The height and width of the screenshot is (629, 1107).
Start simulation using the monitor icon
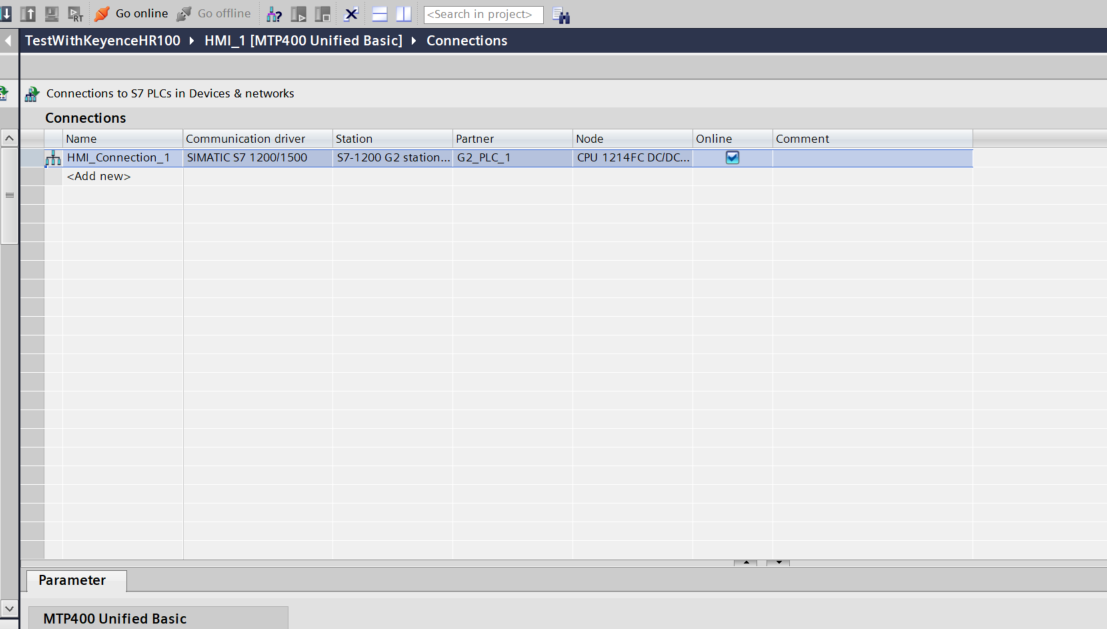pos(52,13)
